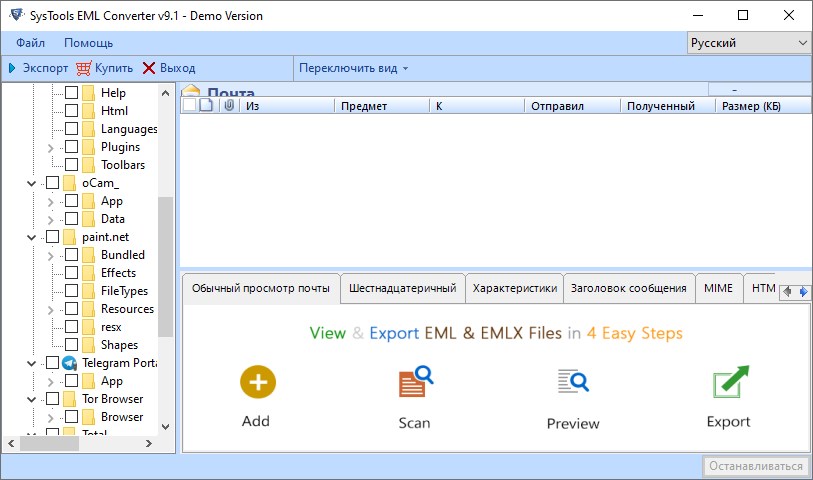Viewport: 813px width, 480px height.
Task: Click the Shapes folder icon
Action: coord(89,345)
